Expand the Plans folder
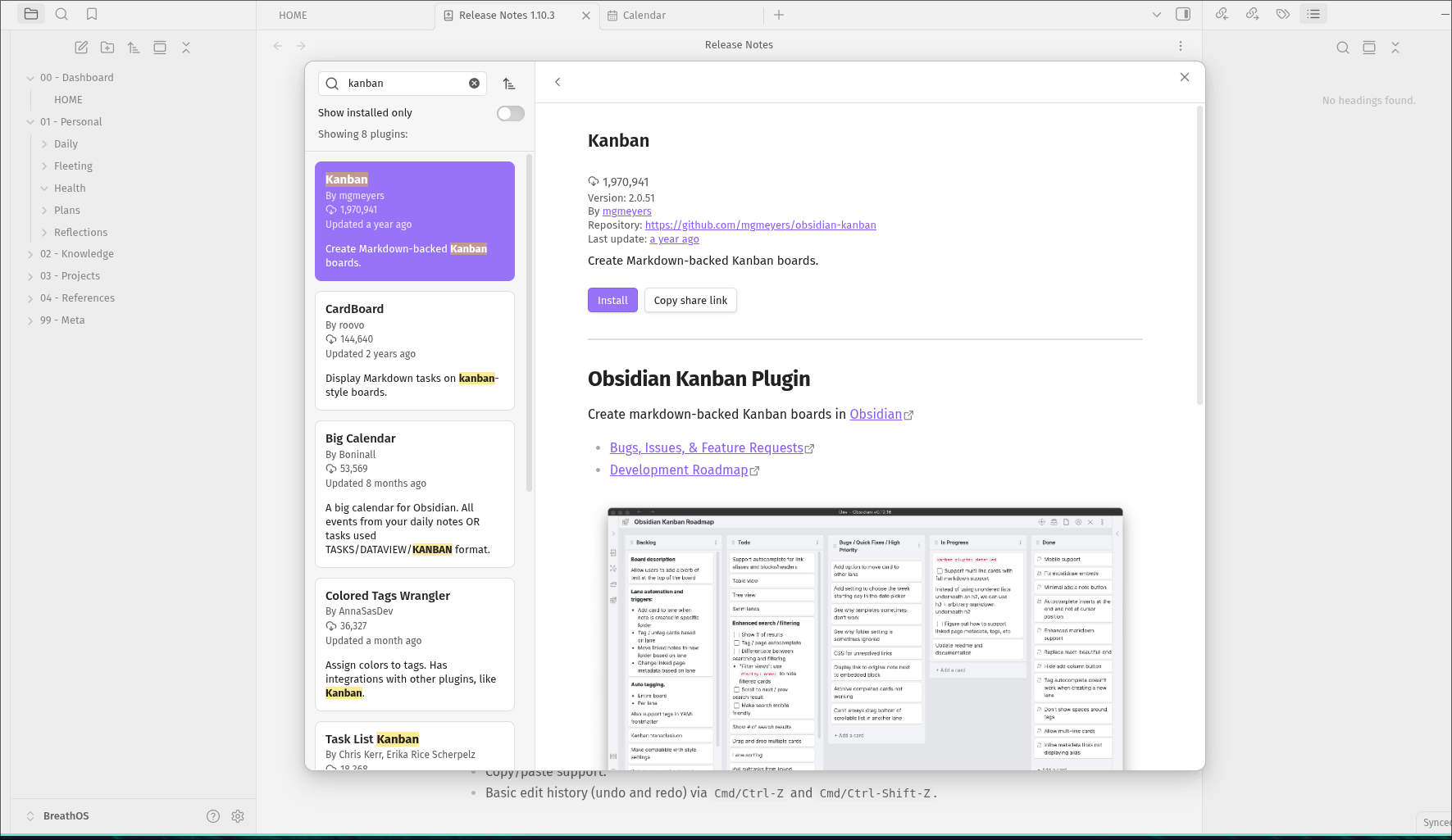Viewport: 1452px width, 840px height. click(x=44, y=211)
